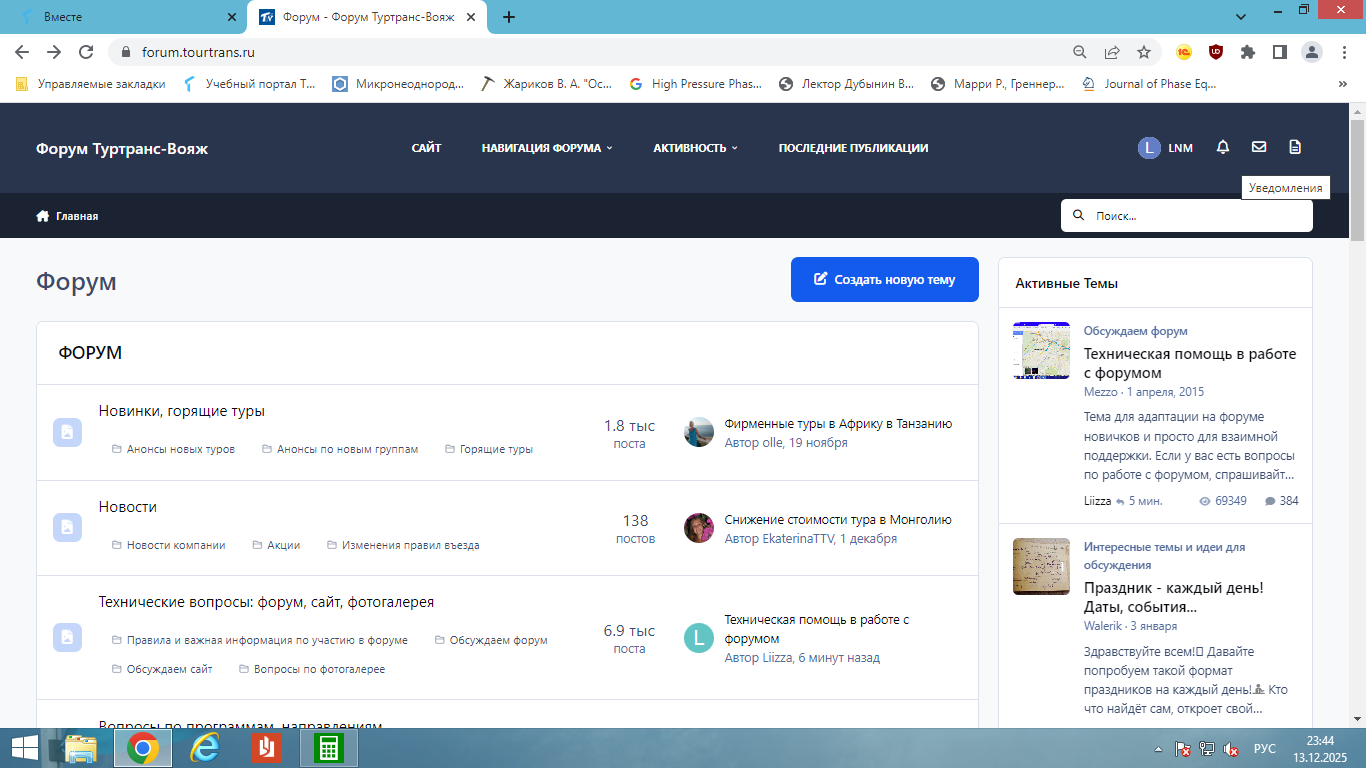
Task: Expand the Навигация форума dropdown
Action: point(546,148)
